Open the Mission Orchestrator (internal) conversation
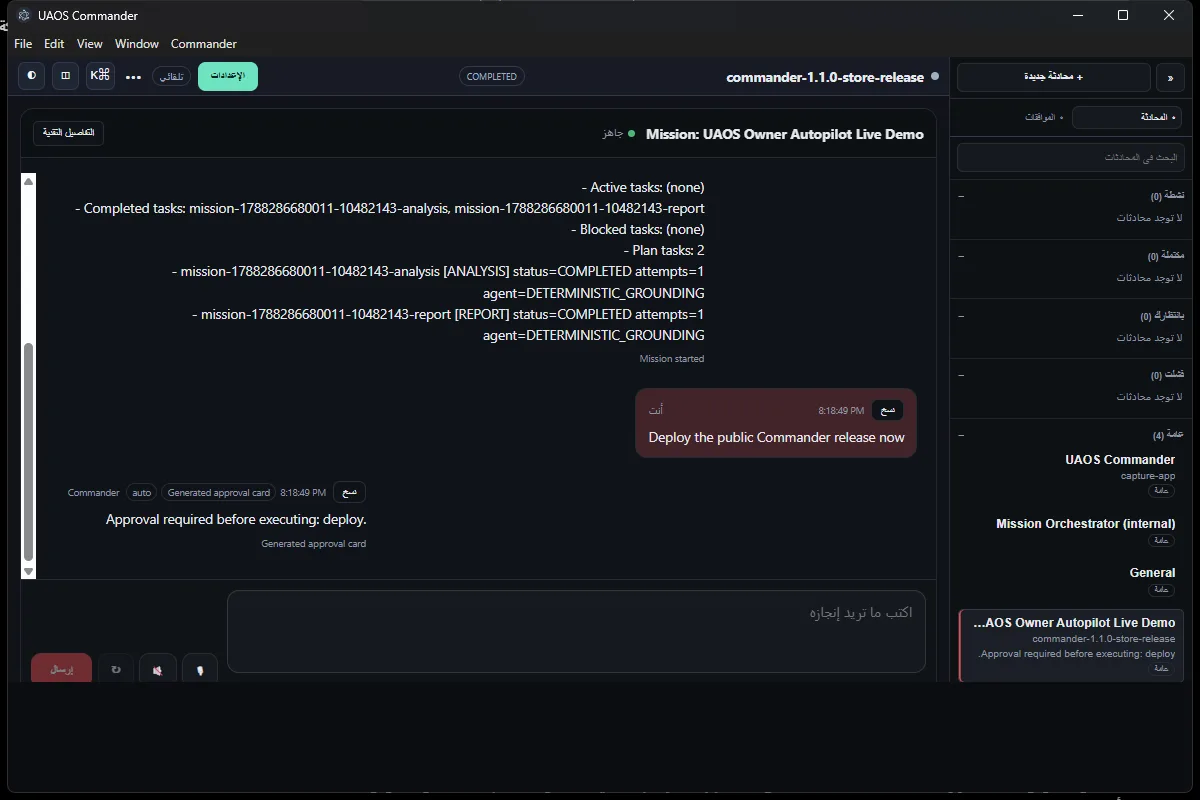Viewport: 1200px width, 800px height. click(x=1071, y=531)
